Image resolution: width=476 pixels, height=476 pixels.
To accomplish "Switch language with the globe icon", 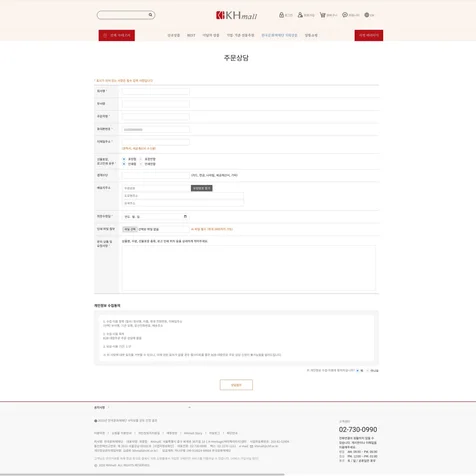I will [367, 15].
